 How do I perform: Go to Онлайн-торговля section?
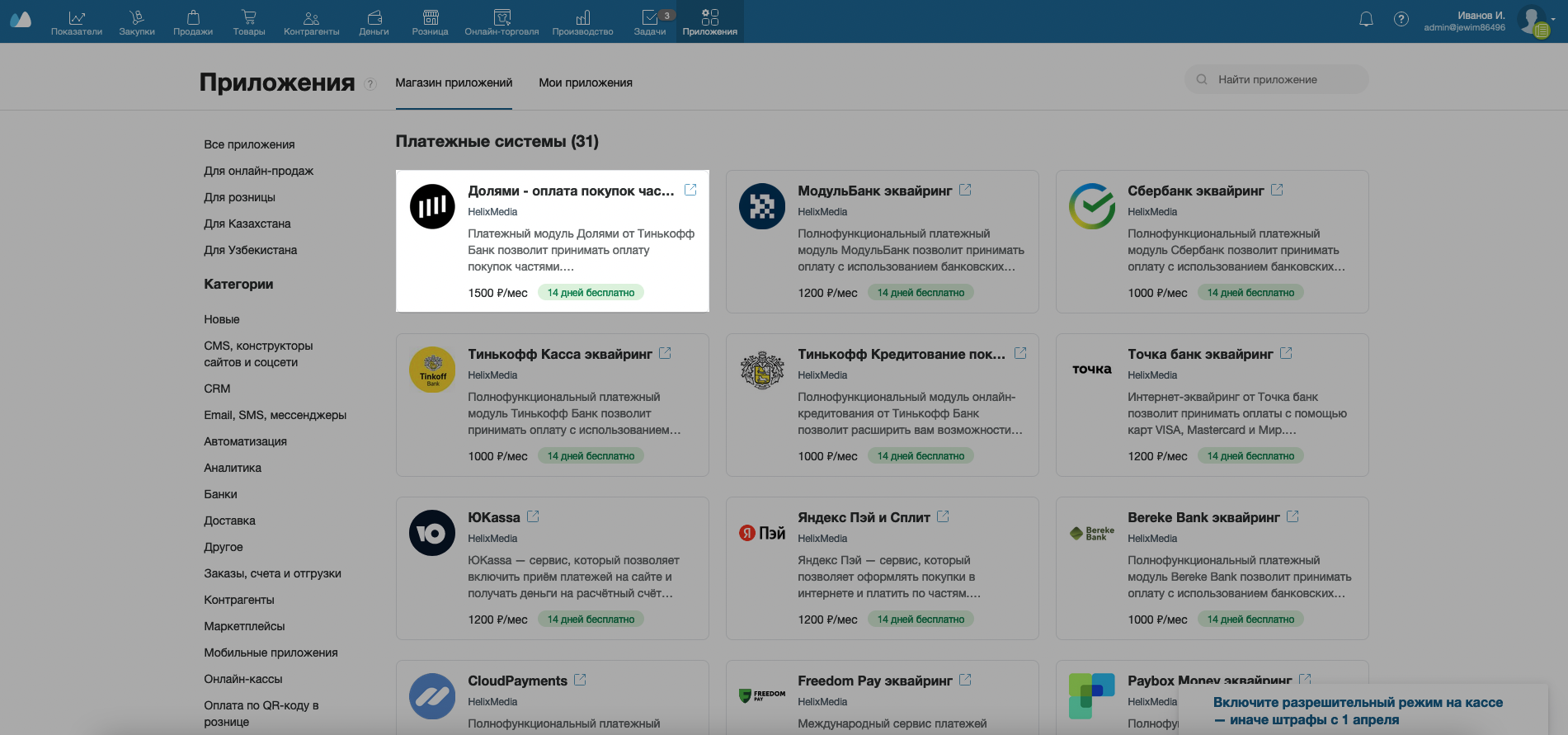(x=501, y=22)
